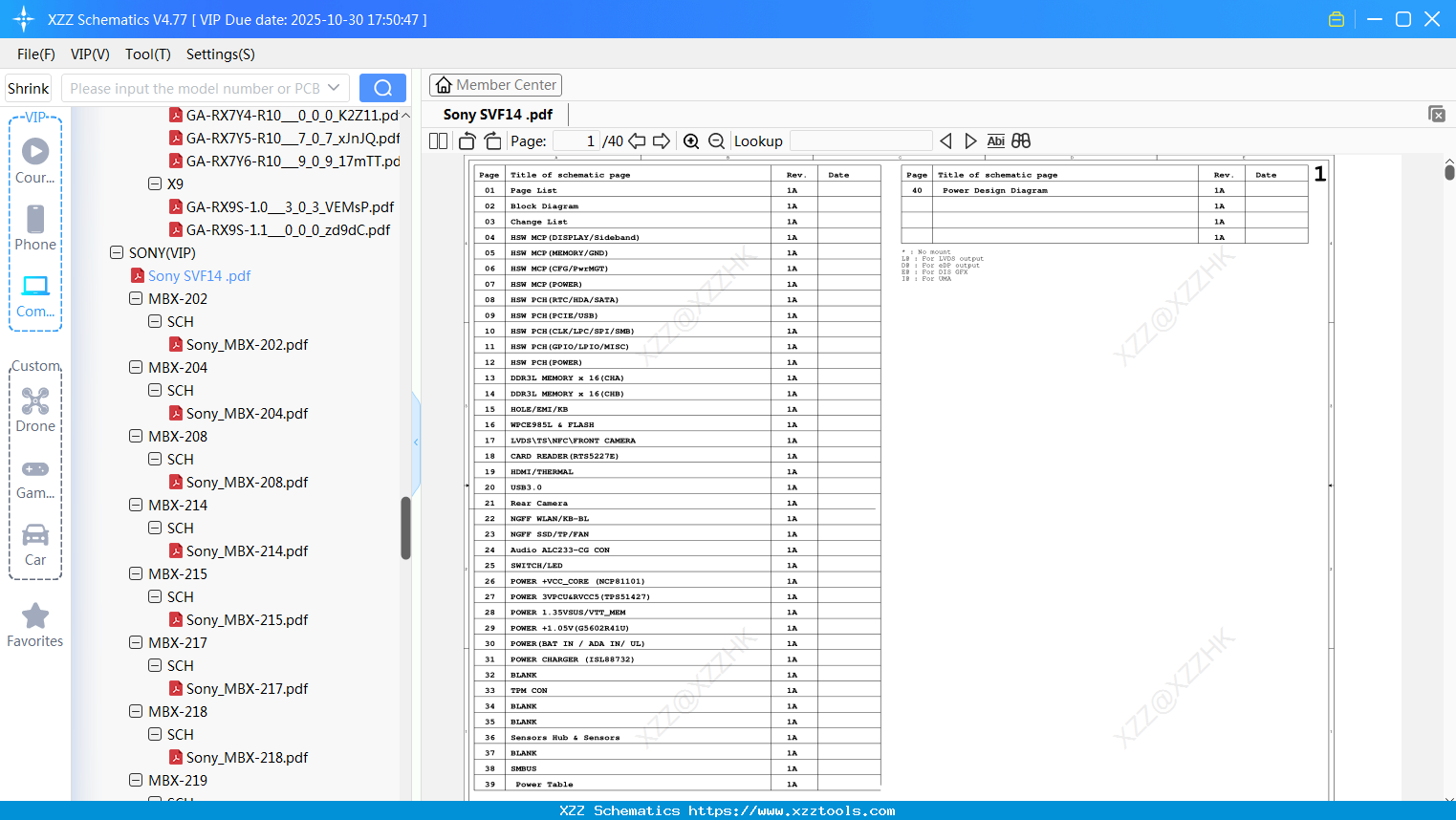Rotate the page clockwise
The width and height of the screenshot is (1456, 820).
coord(493,141)
